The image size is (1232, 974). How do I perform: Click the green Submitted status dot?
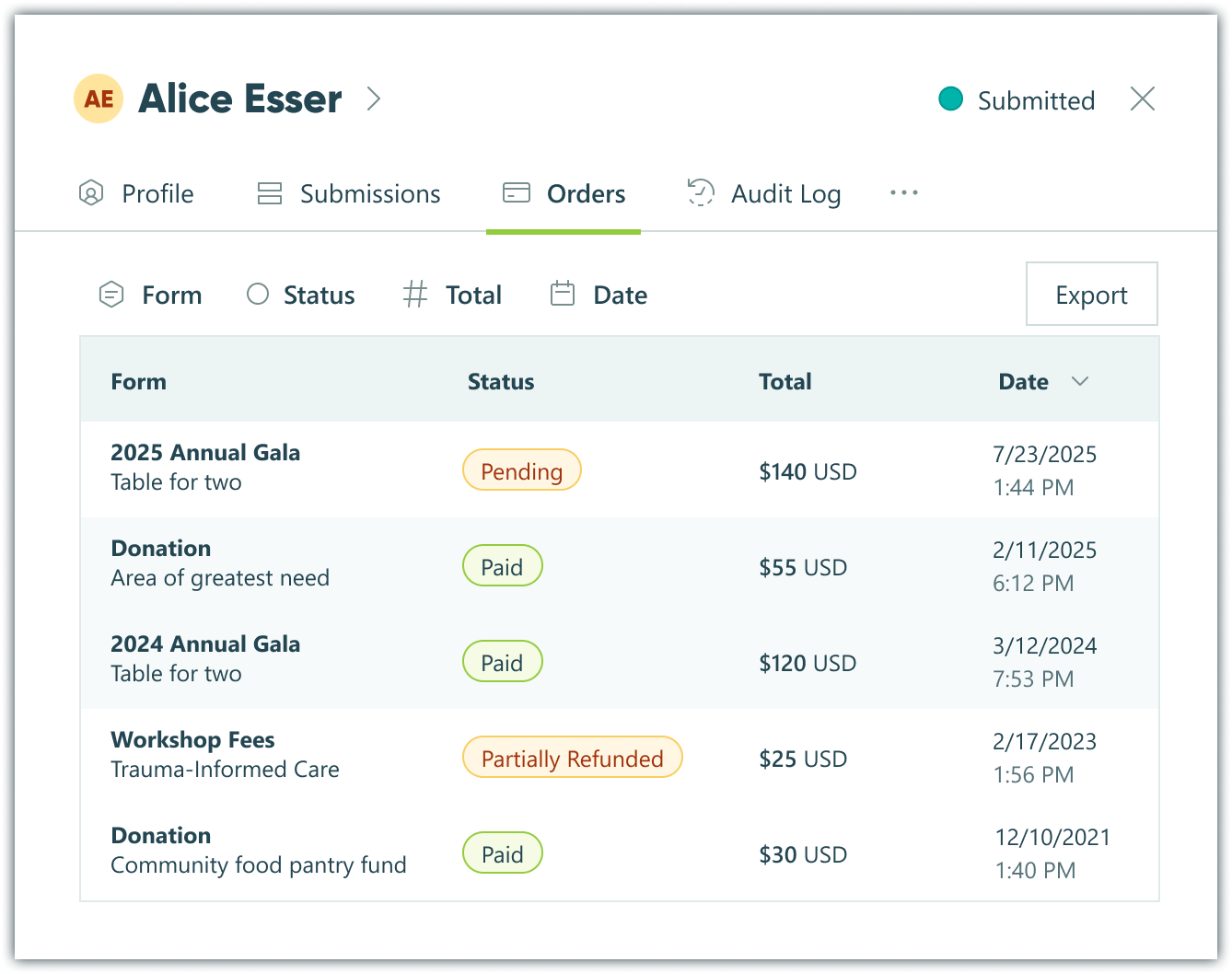(950, 99)
